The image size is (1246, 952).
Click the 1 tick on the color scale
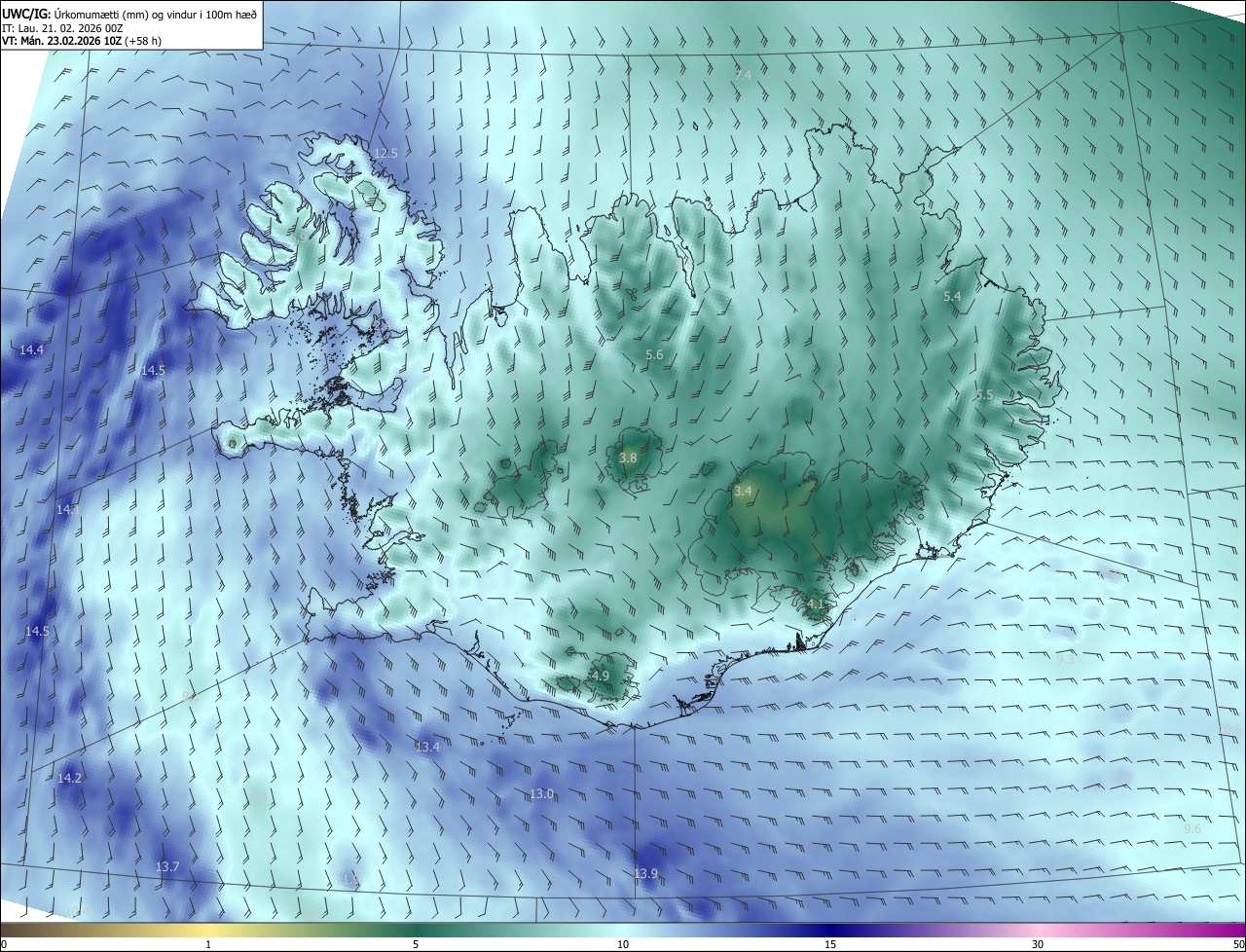coord(208,944)
